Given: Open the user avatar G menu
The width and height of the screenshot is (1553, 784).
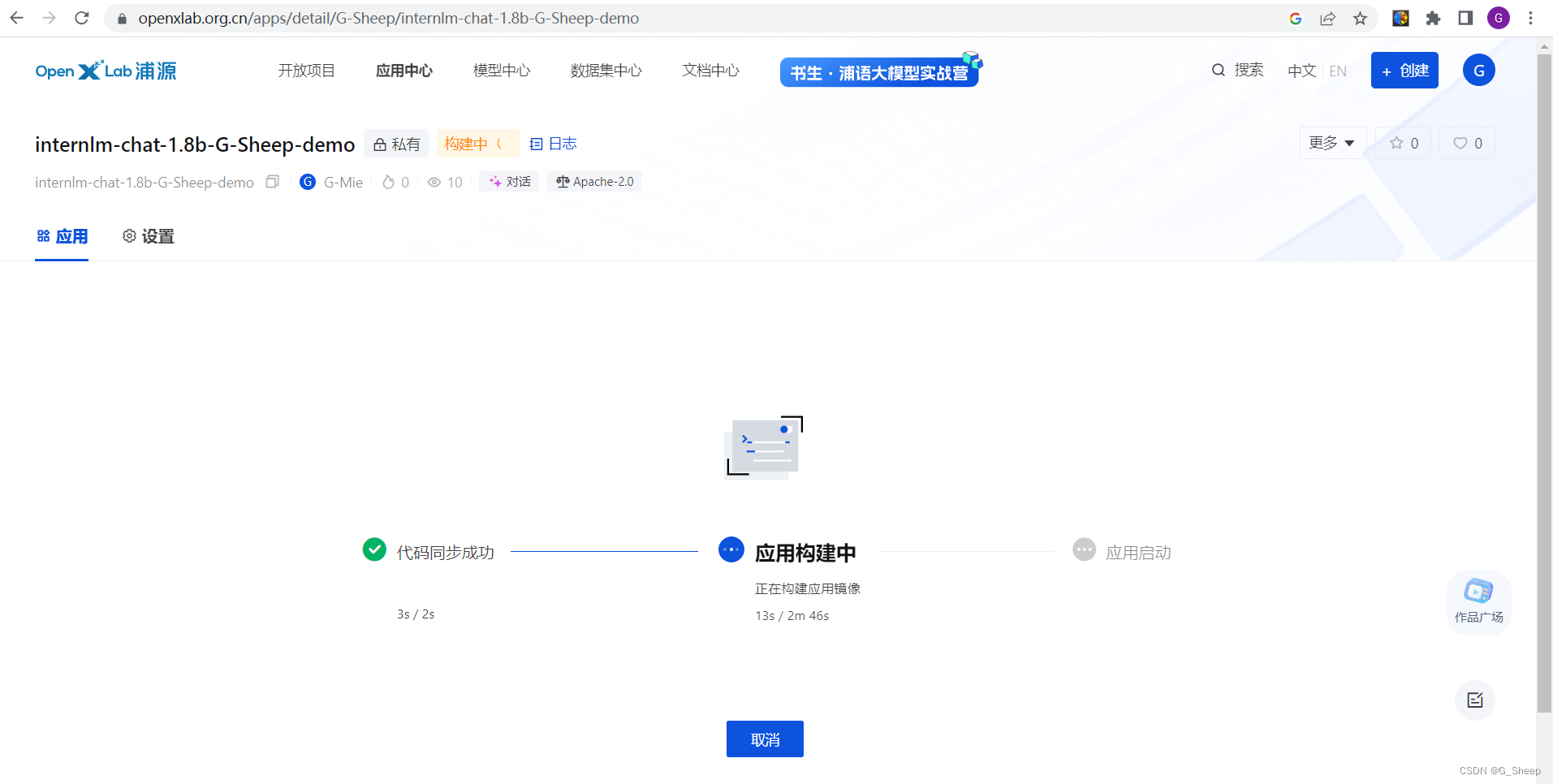Looking at the screenshot, I should [1479, 71].
